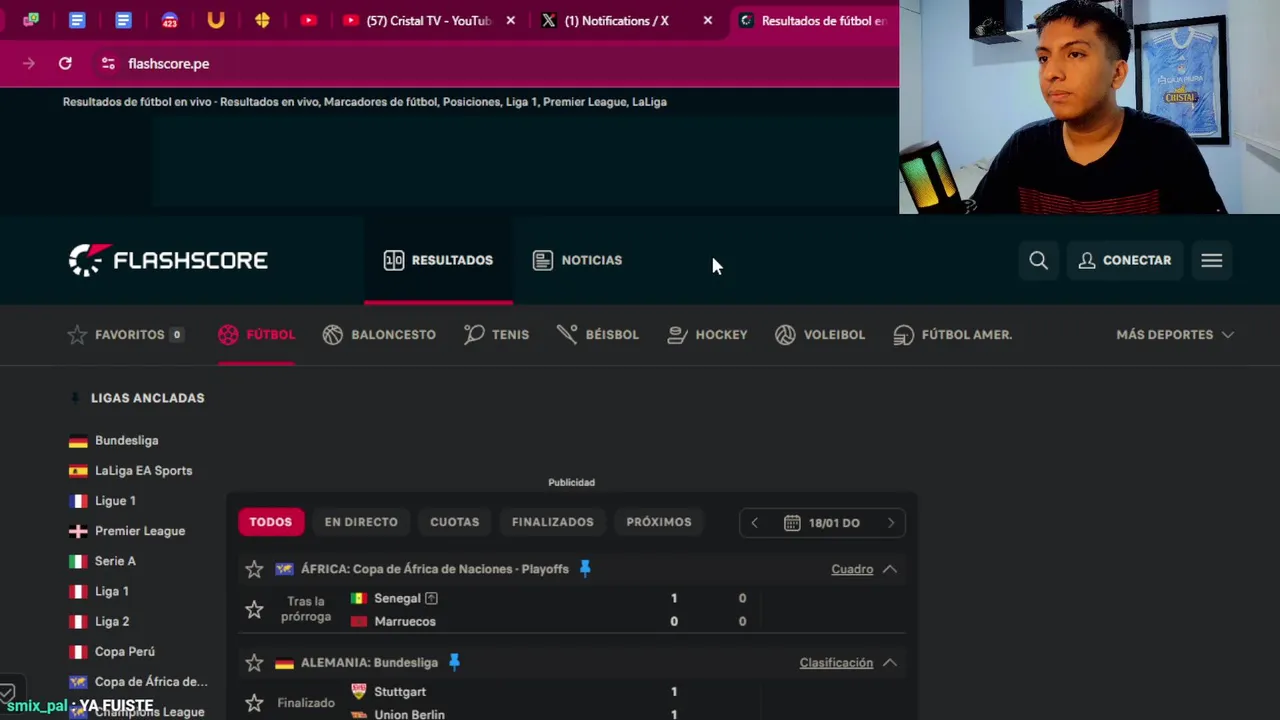1280x720 pixels.
Task: Switch to the Notifications / X browser tab
Action: [617, 20]
